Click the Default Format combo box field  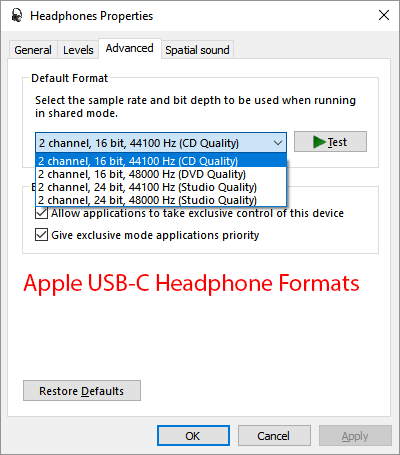click(161, 143)
